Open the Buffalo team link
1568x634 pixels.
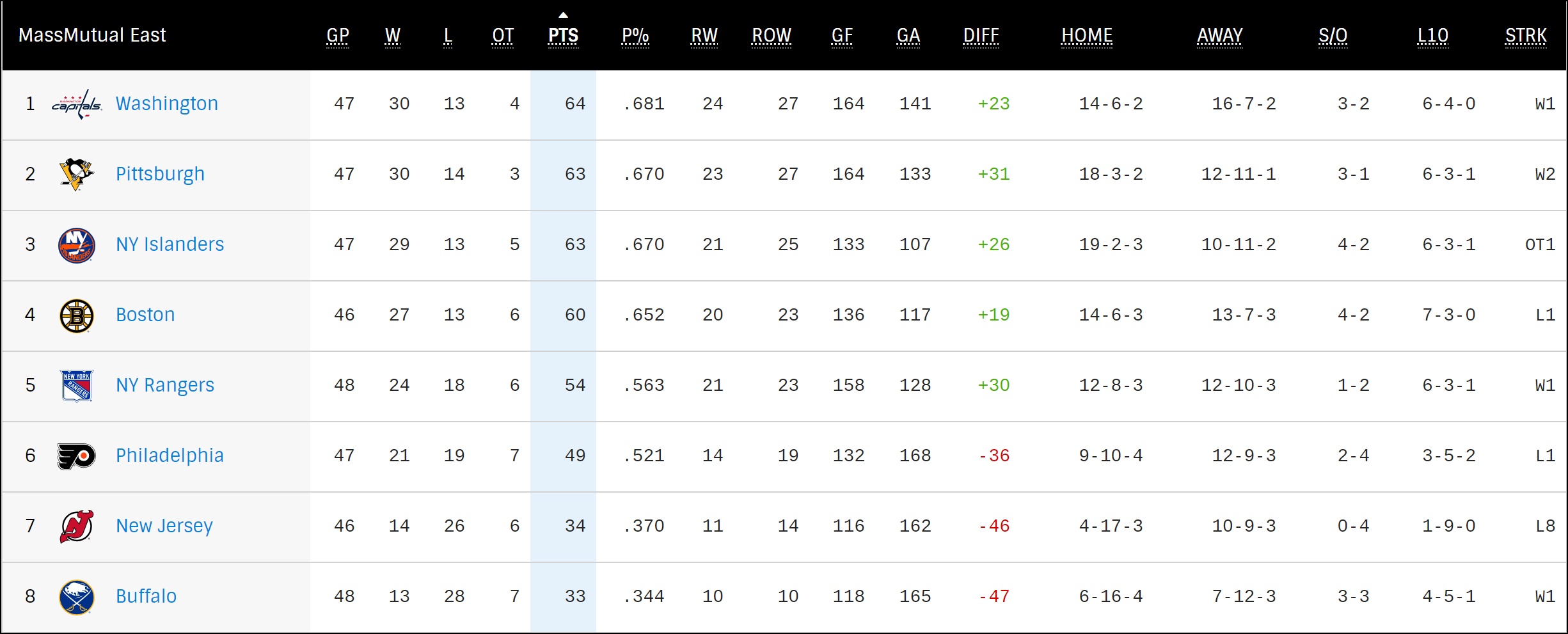click(x=147, y=596)
